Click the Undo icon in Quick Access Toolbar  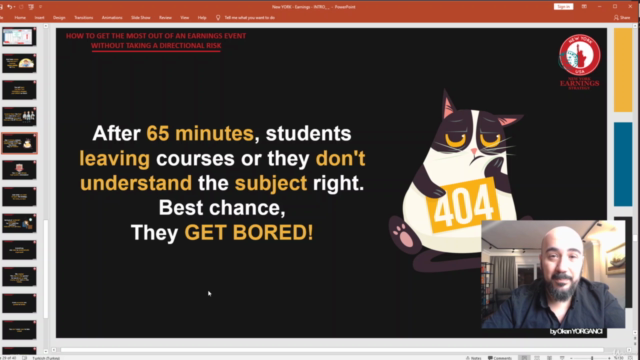tap(9, 7)
